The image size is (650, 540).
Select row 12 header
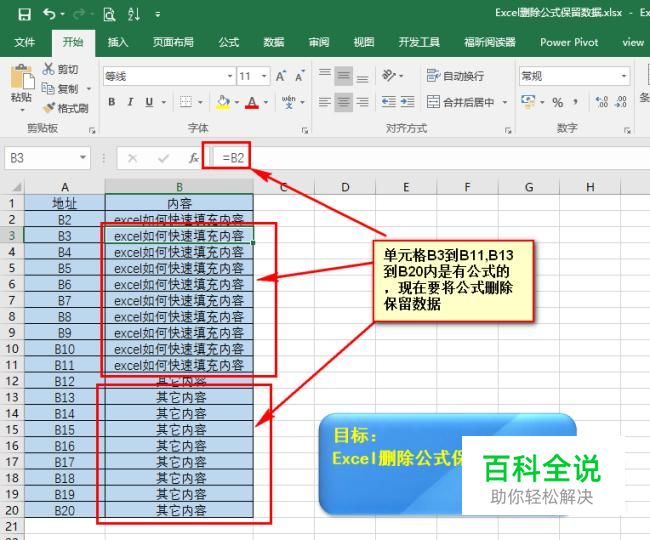tap(12, 381)
